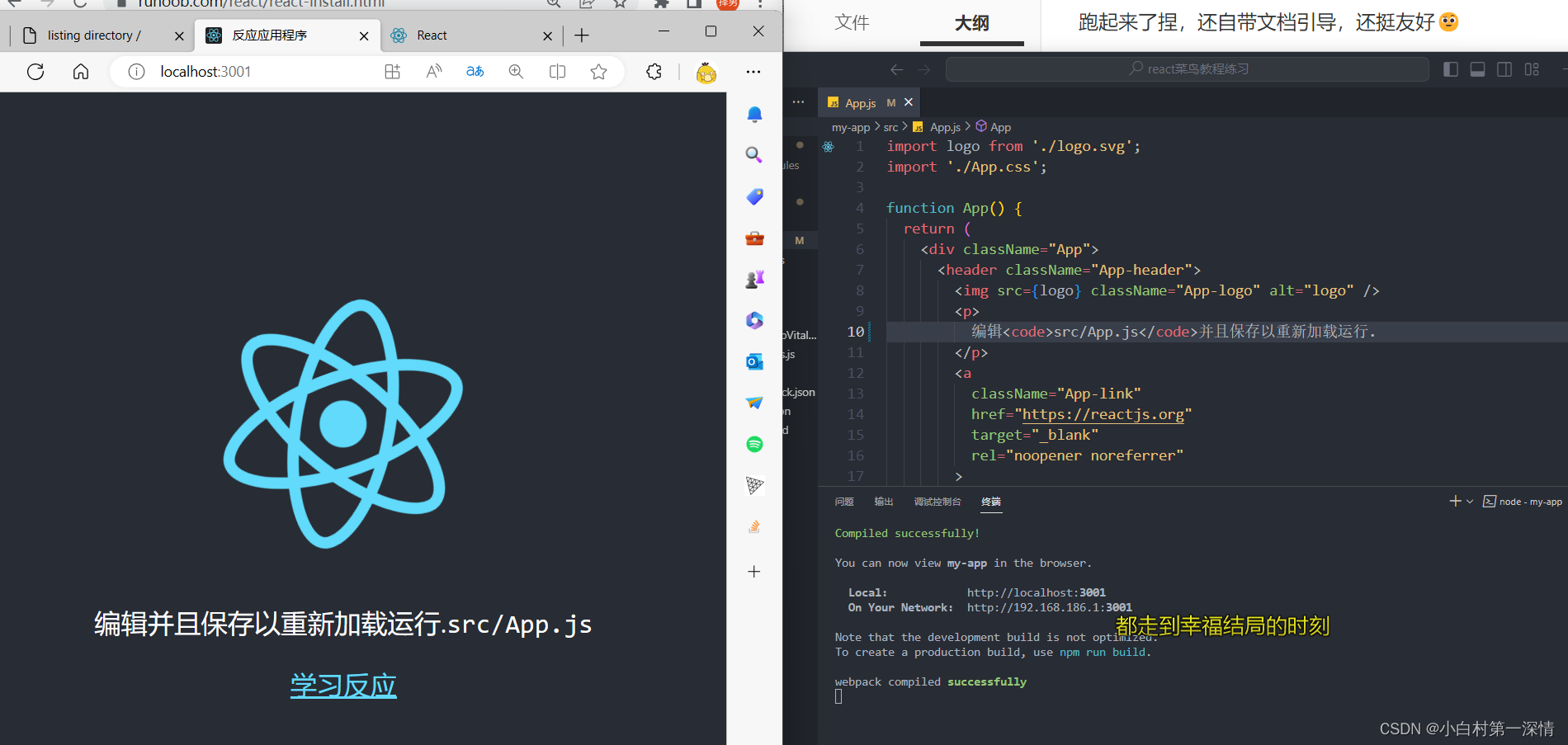This screenshot has width=1568, height=745.
Task: Switch to the 调试控制台 panel tab
Action: 937,502
